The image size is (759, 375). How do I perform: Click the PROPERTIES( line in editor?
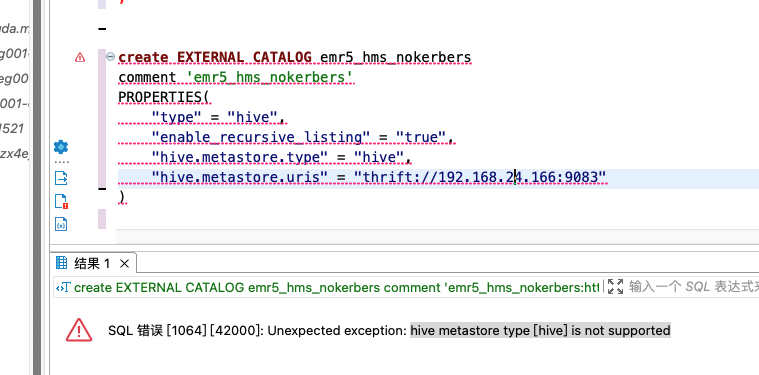[x=164, y=97]
